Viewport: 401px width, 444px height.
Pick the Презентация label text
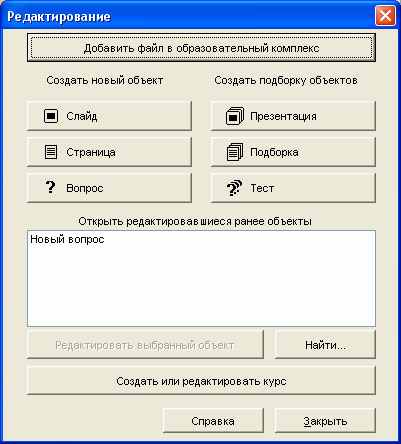point(283,116)
